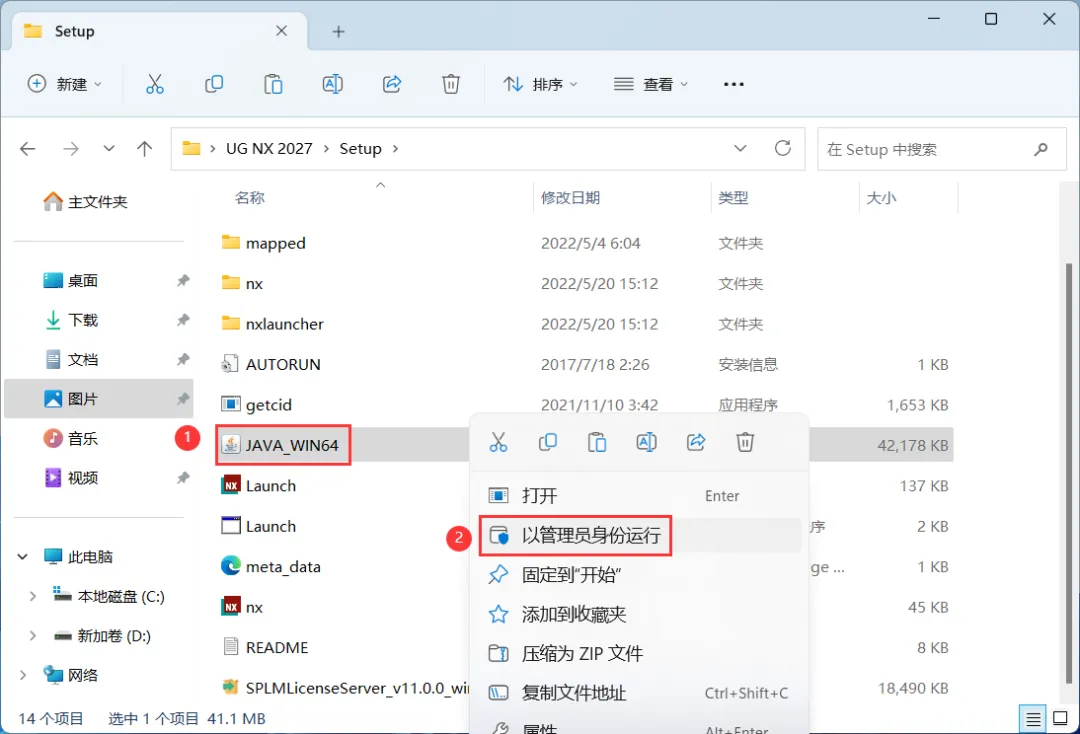Expand the 本地磁盘 (C:) node
Viewport: 1080px width, 734px height.
point(32,596)
